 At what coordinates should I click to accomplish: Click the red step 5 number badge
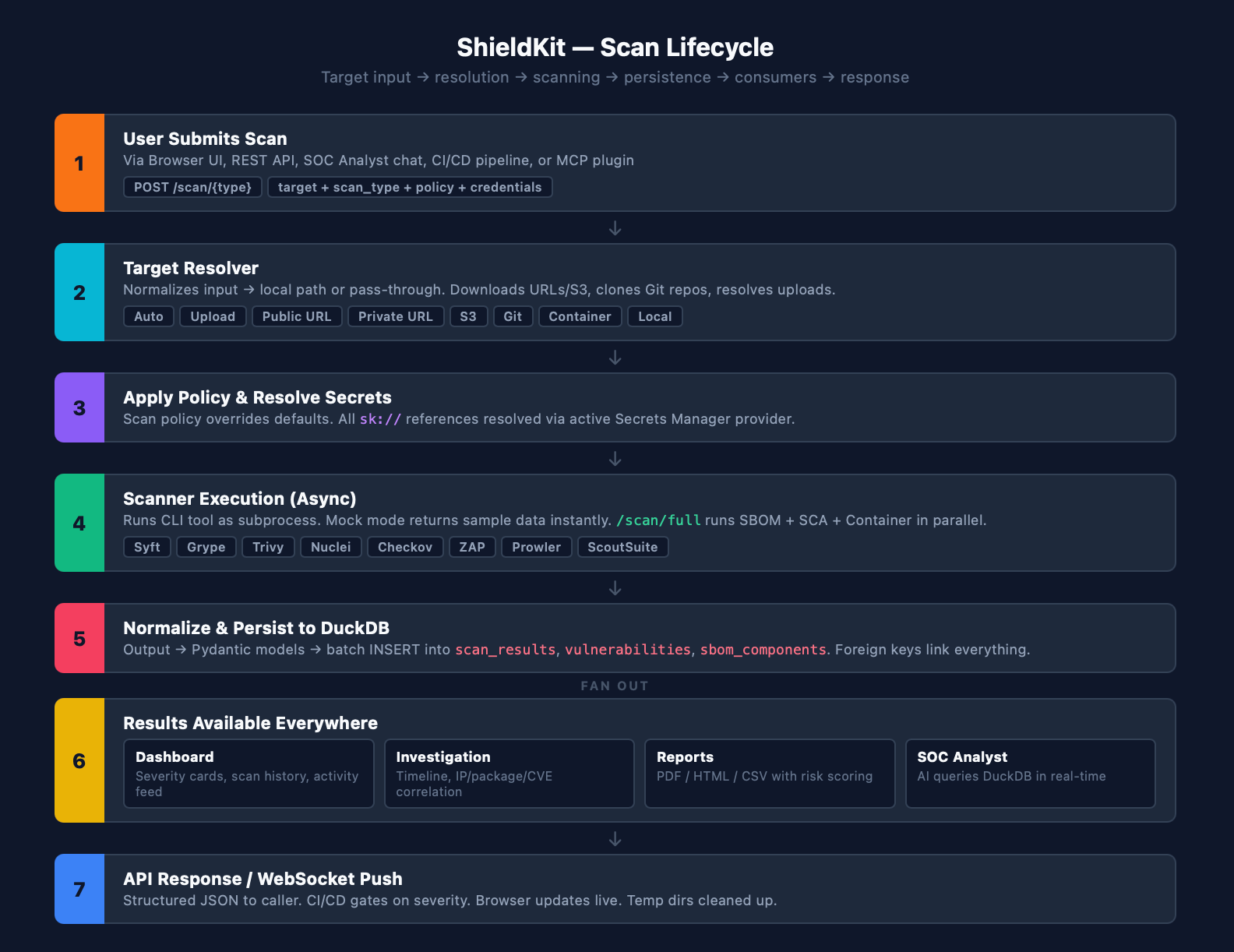point(79,638)
